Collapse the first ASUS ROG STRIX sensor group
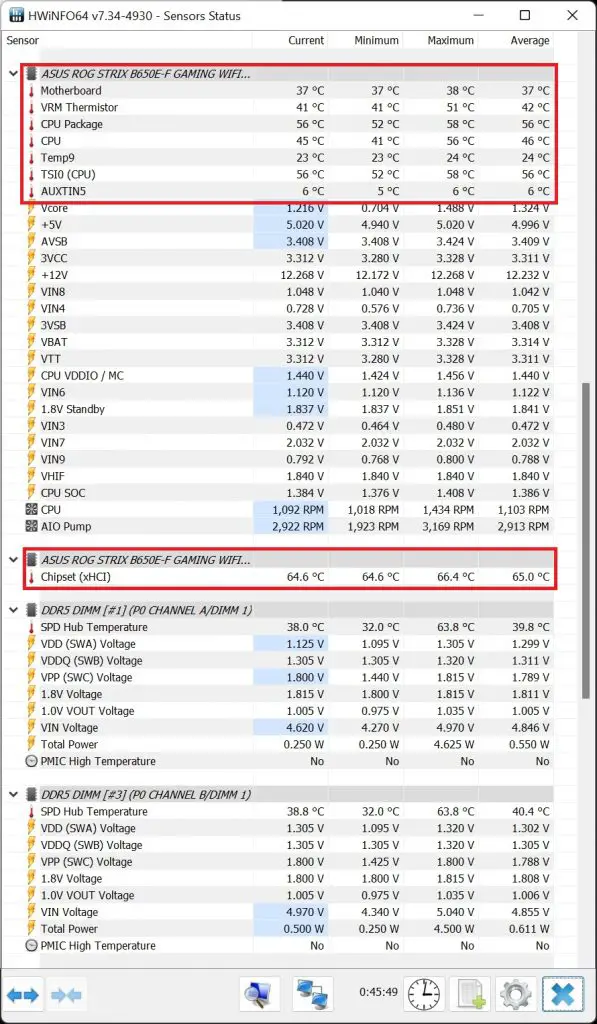The width and height of the screenshot is (597, 1024). point(13,74)
